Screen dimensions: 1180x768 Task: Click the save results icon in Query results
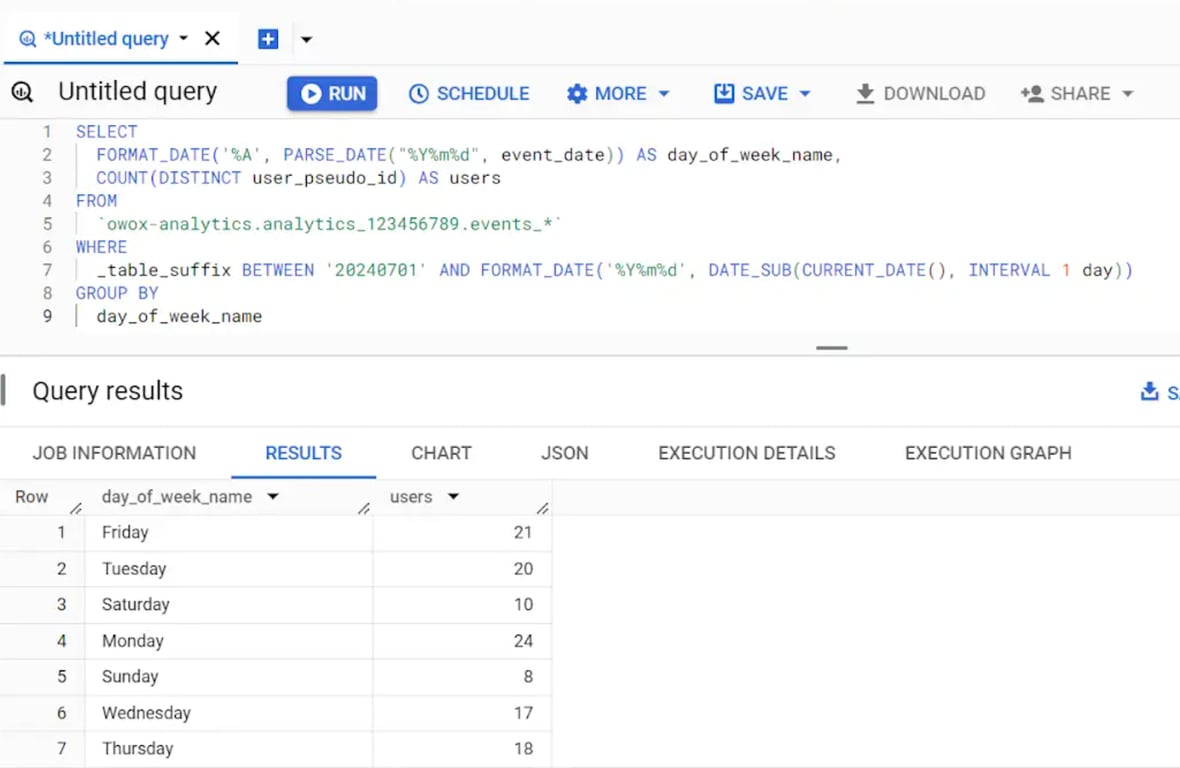(x=1149, y=391)
